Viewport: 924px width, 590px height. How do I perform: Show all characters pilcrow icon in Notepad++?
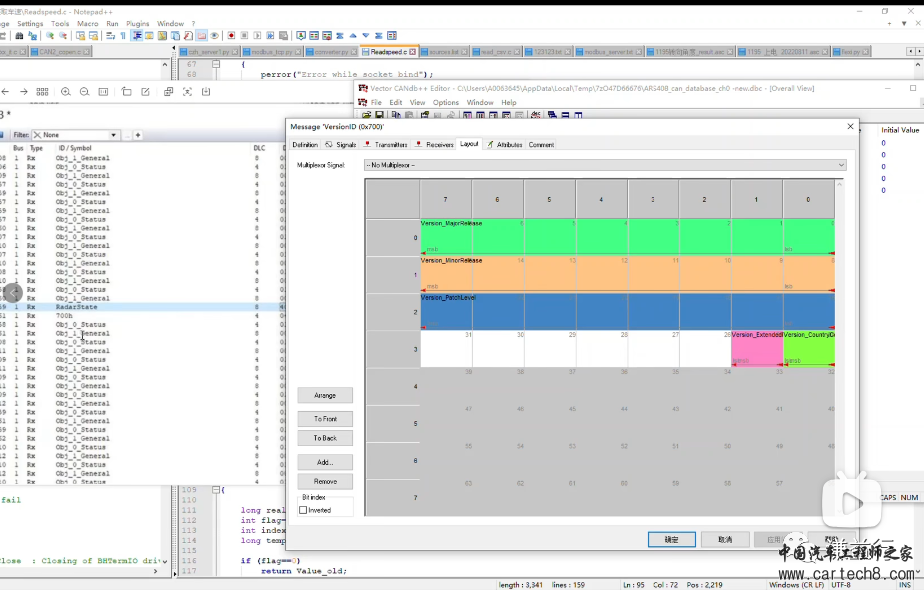click(x=123, y=36)
